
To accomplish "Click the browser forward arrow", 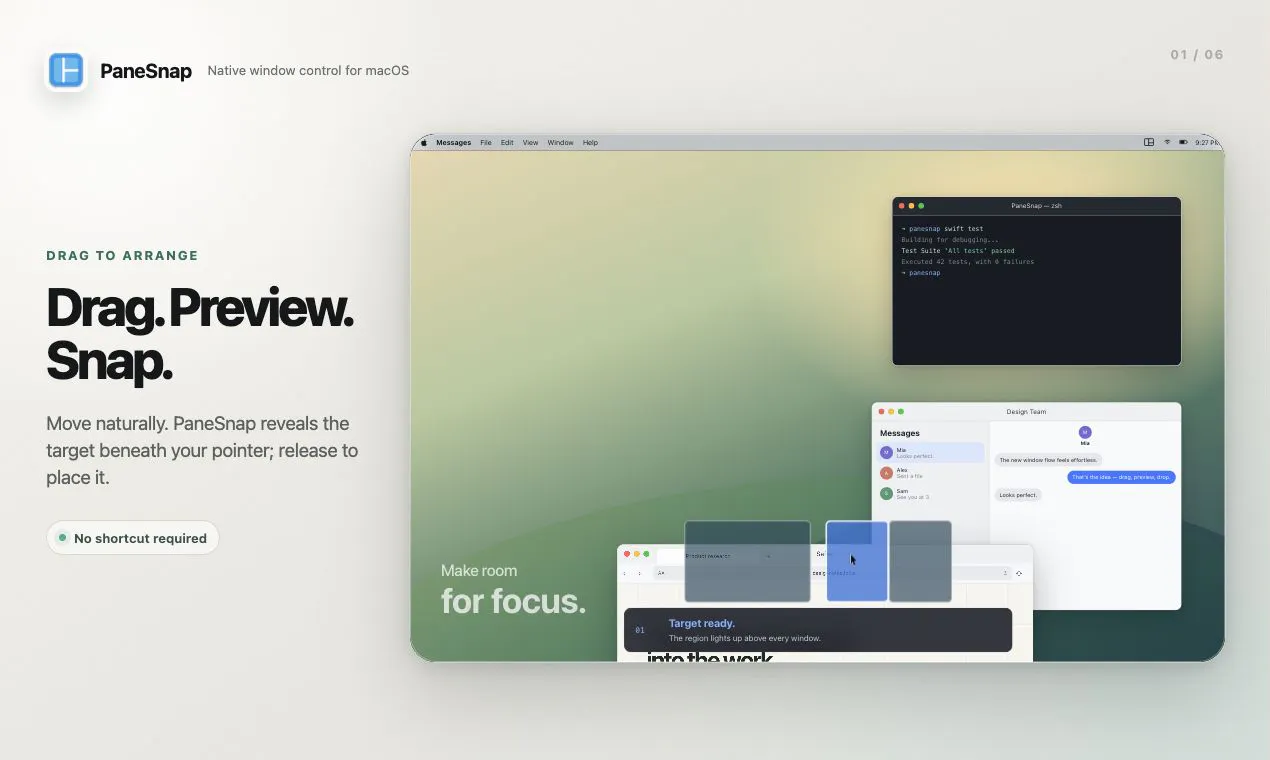I will click(x=640, y=573).
